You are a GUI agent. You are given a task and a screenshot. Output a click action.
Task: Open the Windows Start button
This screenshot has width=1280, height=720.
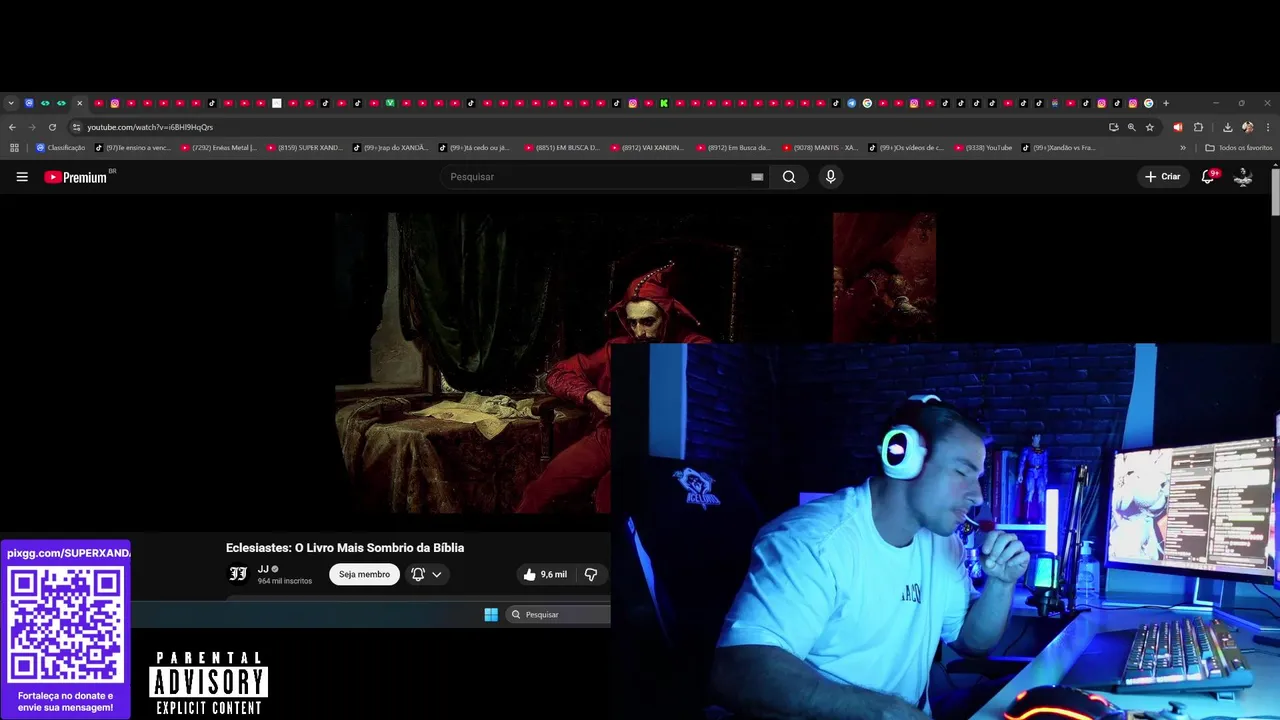[491, 614]
